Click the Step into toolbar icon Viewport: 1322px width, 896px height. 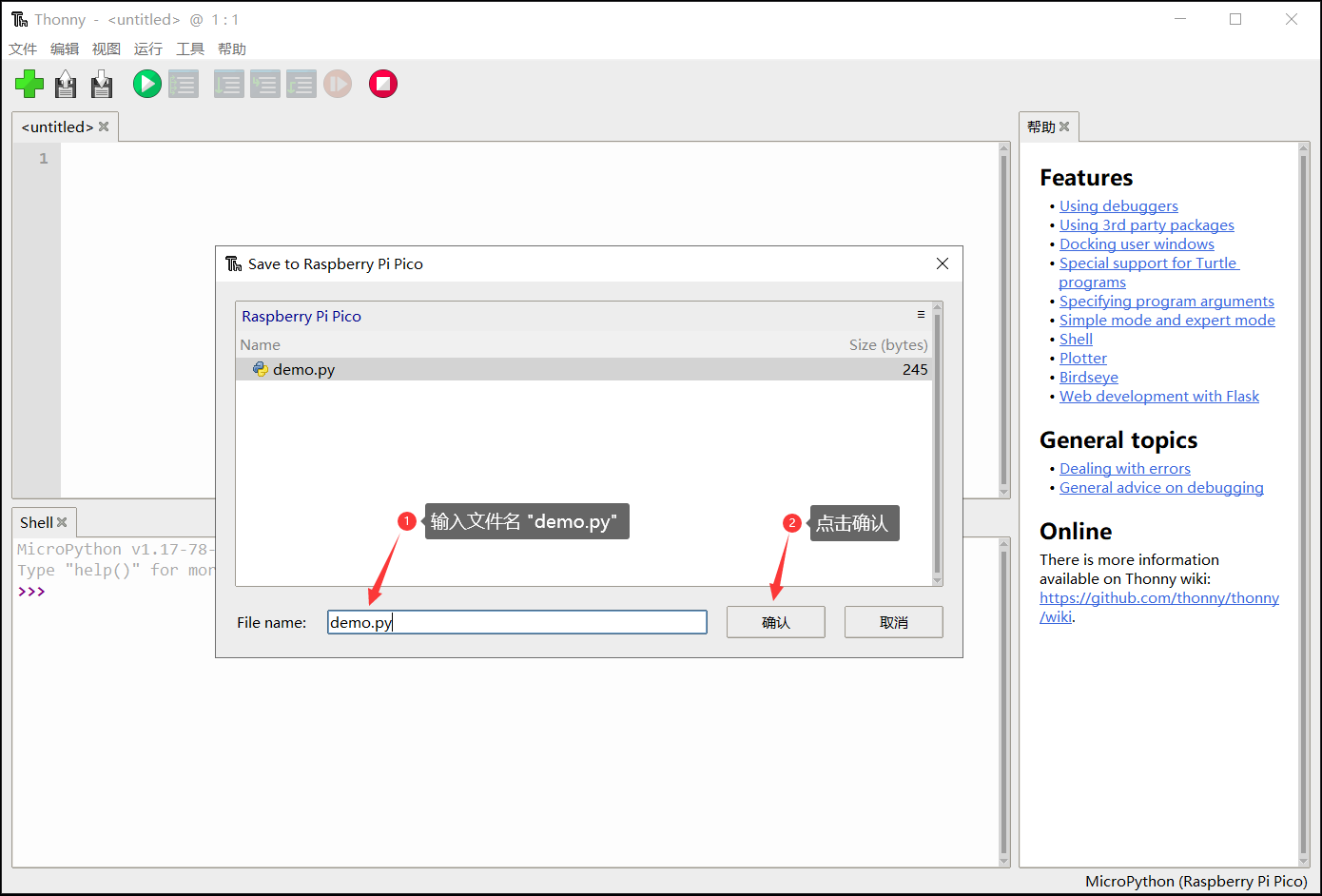click(x=265, y=84)
